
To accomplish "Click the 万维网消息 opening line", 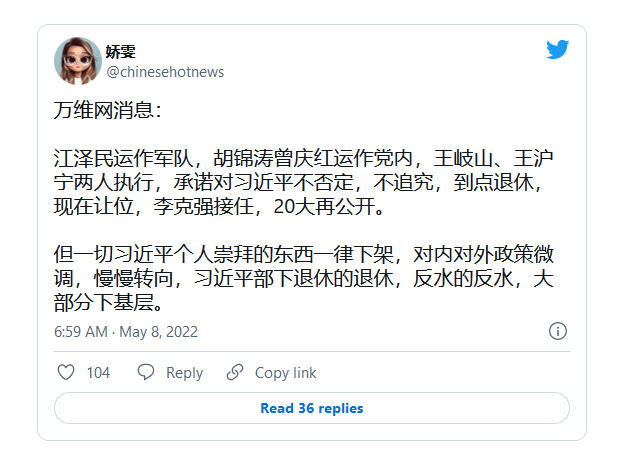I will pyautogui.click(x=107, y=111).
